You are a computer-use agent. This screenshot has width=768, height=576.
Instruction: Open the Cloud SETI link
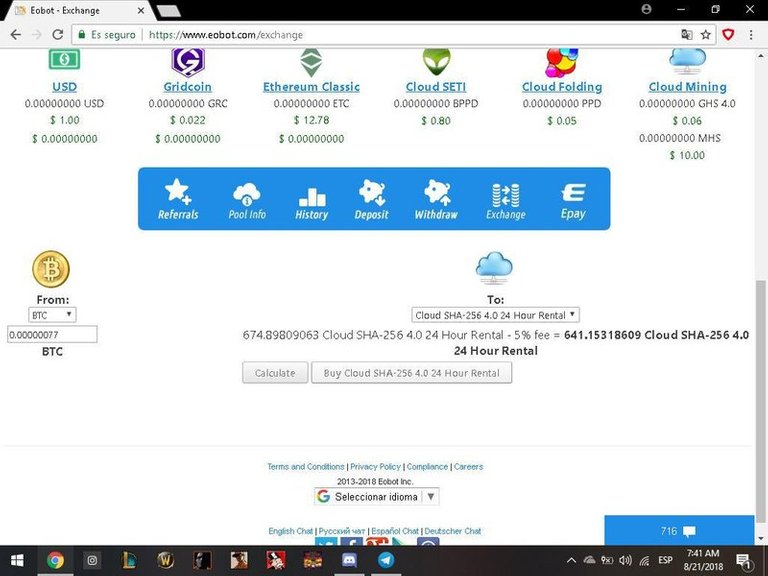coord(436,87)
